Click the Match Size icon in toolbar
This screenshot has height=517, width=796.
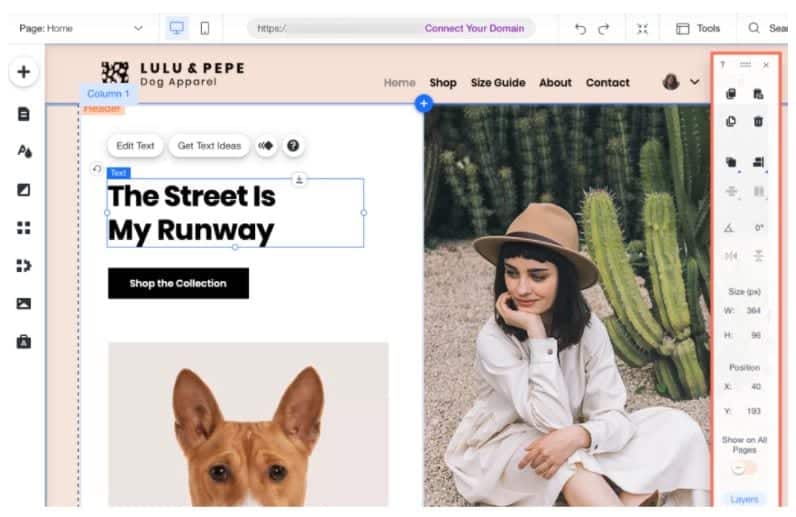(758, 191)
